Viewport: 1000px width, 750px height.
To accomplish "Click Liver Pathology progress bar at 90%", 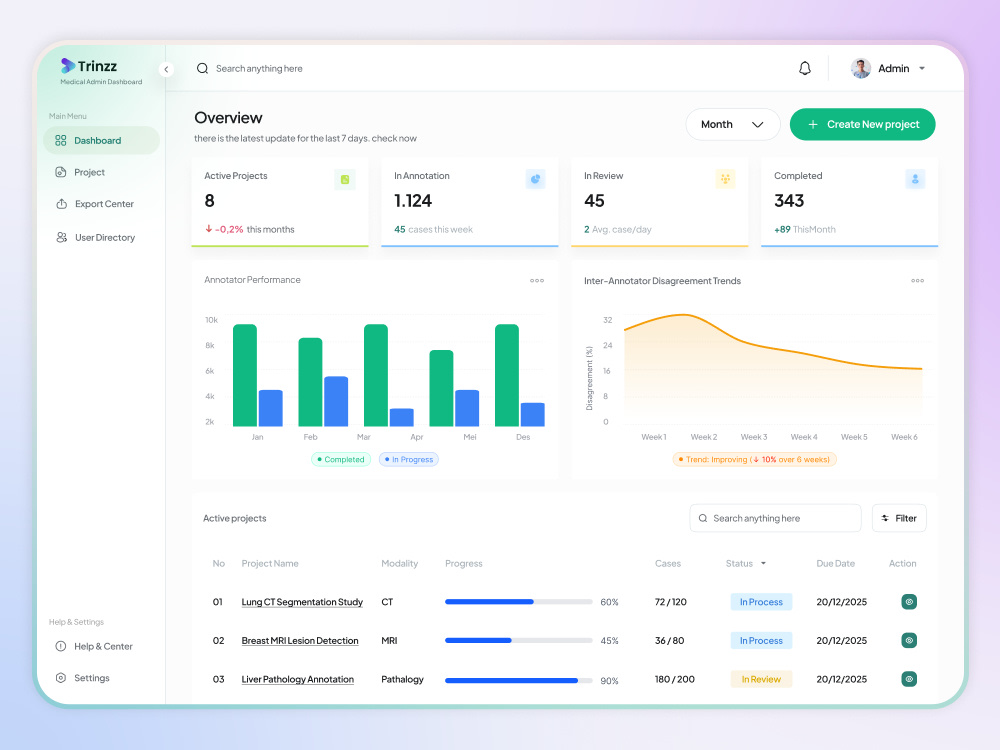I will pyautogui.click(x=518, y=680).
